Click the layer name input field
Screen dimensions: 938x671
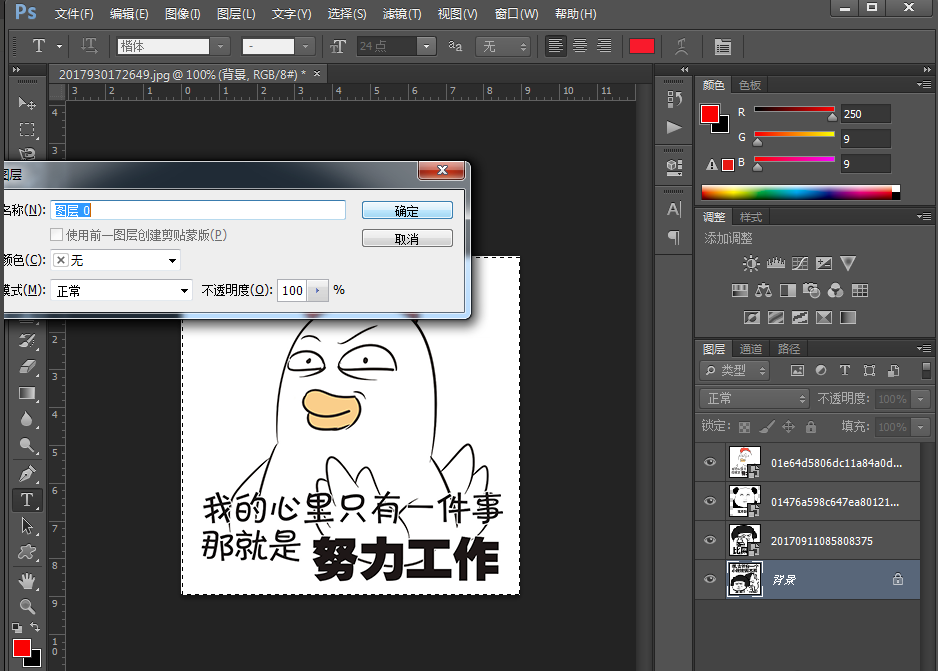[198, 210]
